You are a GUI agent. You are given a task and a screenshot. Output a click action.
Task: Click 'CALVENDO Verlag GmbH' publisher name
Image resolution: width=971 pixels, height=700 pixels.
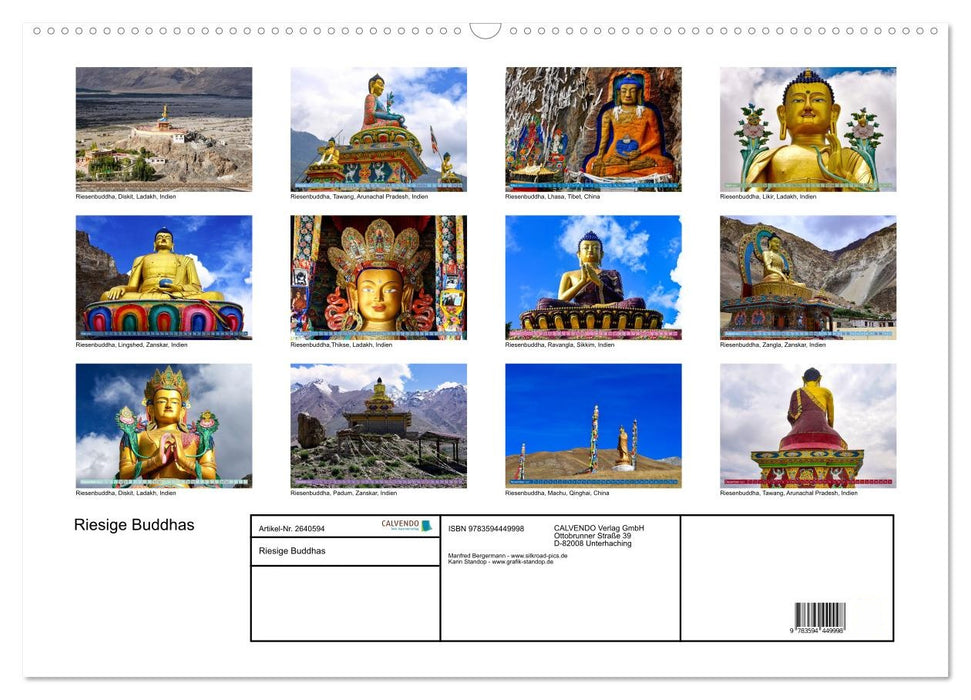tap(599, 528)
